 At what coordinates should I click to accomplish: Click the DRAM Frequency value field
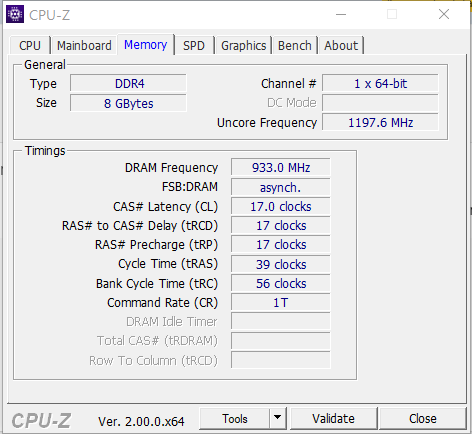[x=281, y=167]
